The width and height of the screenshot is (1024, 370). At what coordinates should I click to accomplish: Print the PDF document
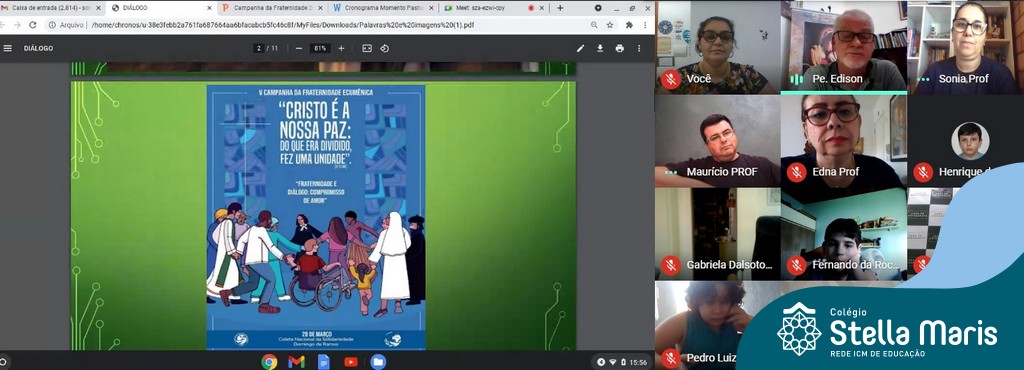(619, 48)
